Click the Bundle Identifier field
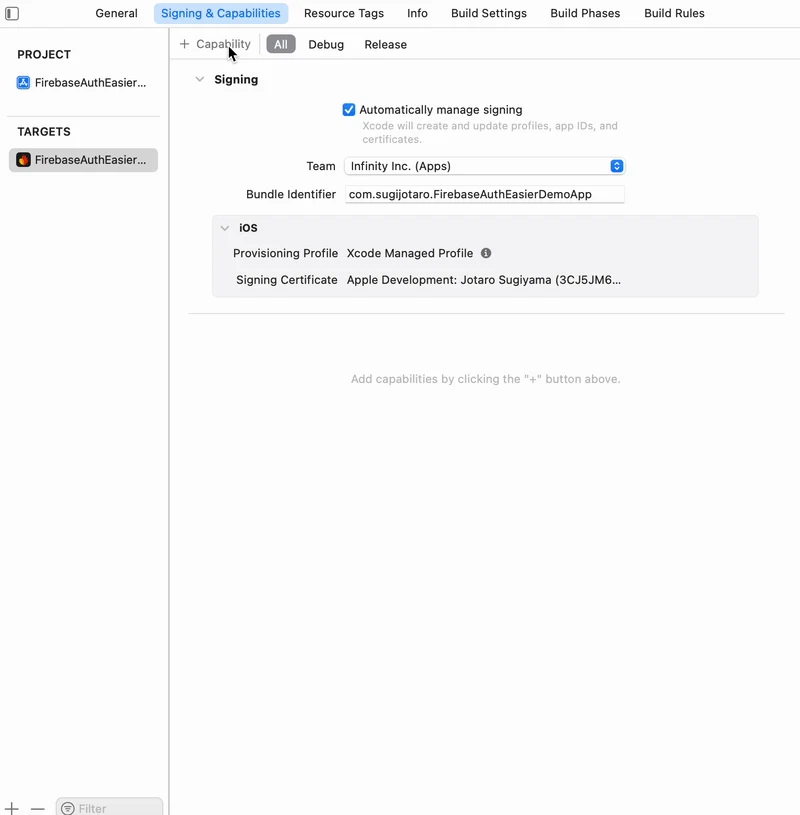 pos(484,194)
